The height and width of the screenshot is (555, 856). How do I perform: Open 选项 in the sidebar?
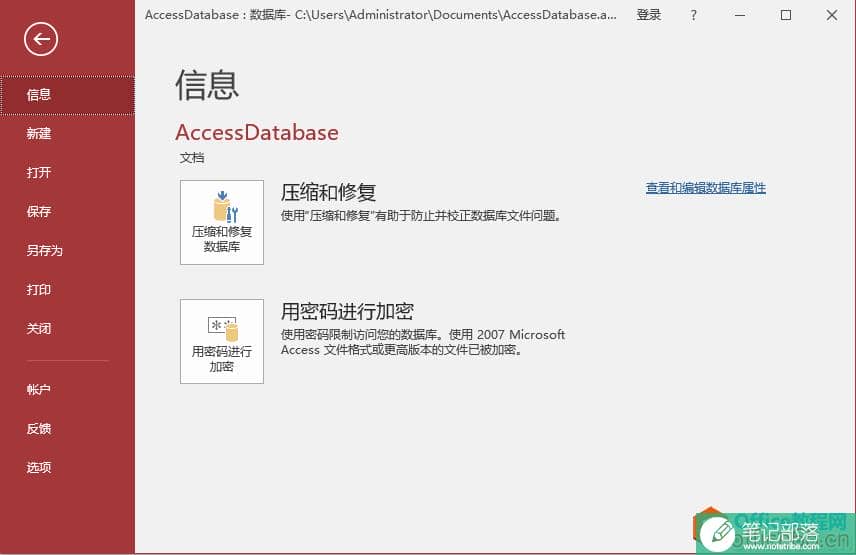67,468
